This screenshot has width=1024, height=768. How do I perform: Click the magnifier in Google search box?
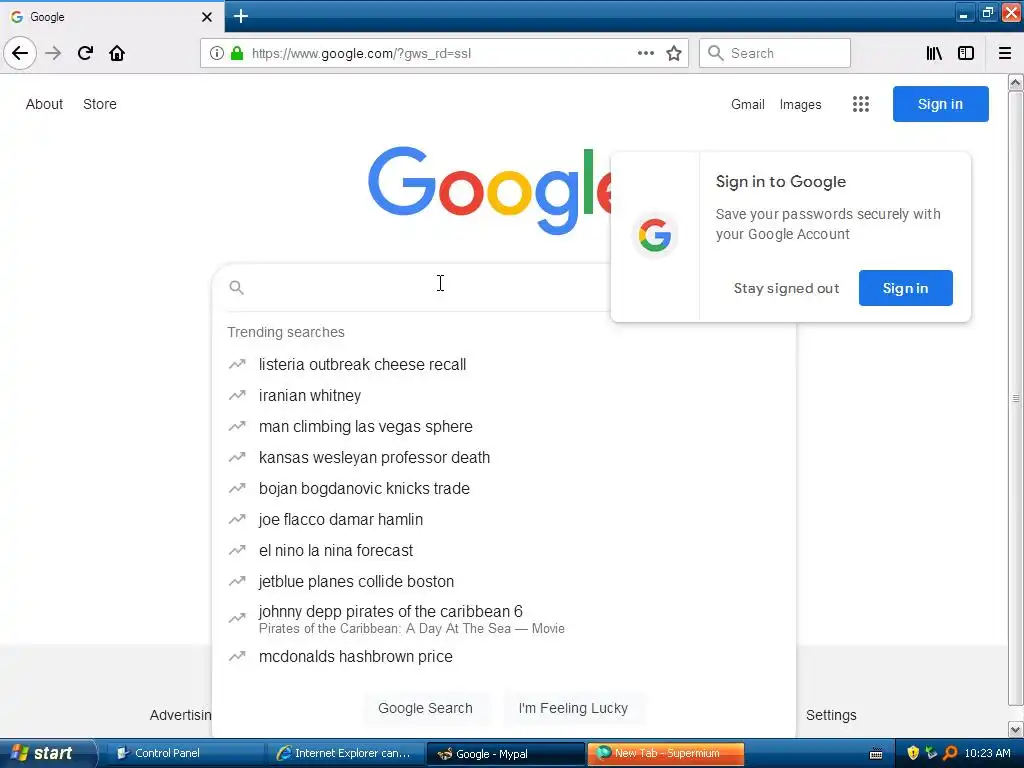(236, 287)
